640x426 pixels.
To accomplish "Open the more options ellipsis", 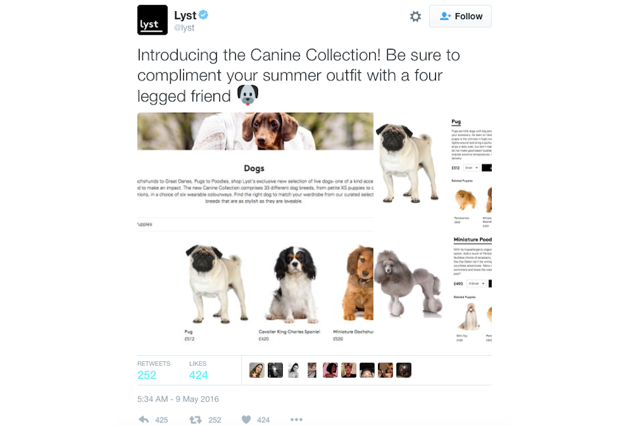I will coord(296,419).
